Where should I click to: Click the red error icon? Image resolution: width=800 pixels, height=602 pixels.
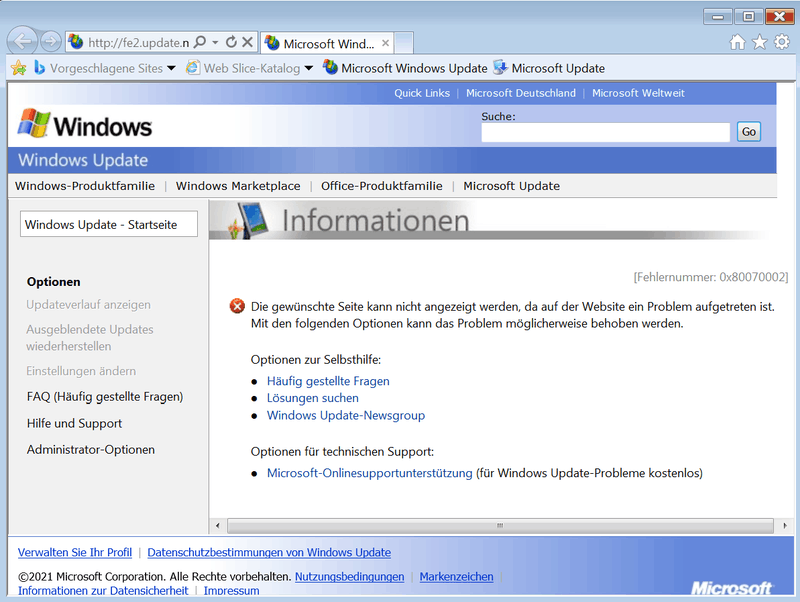237,306
